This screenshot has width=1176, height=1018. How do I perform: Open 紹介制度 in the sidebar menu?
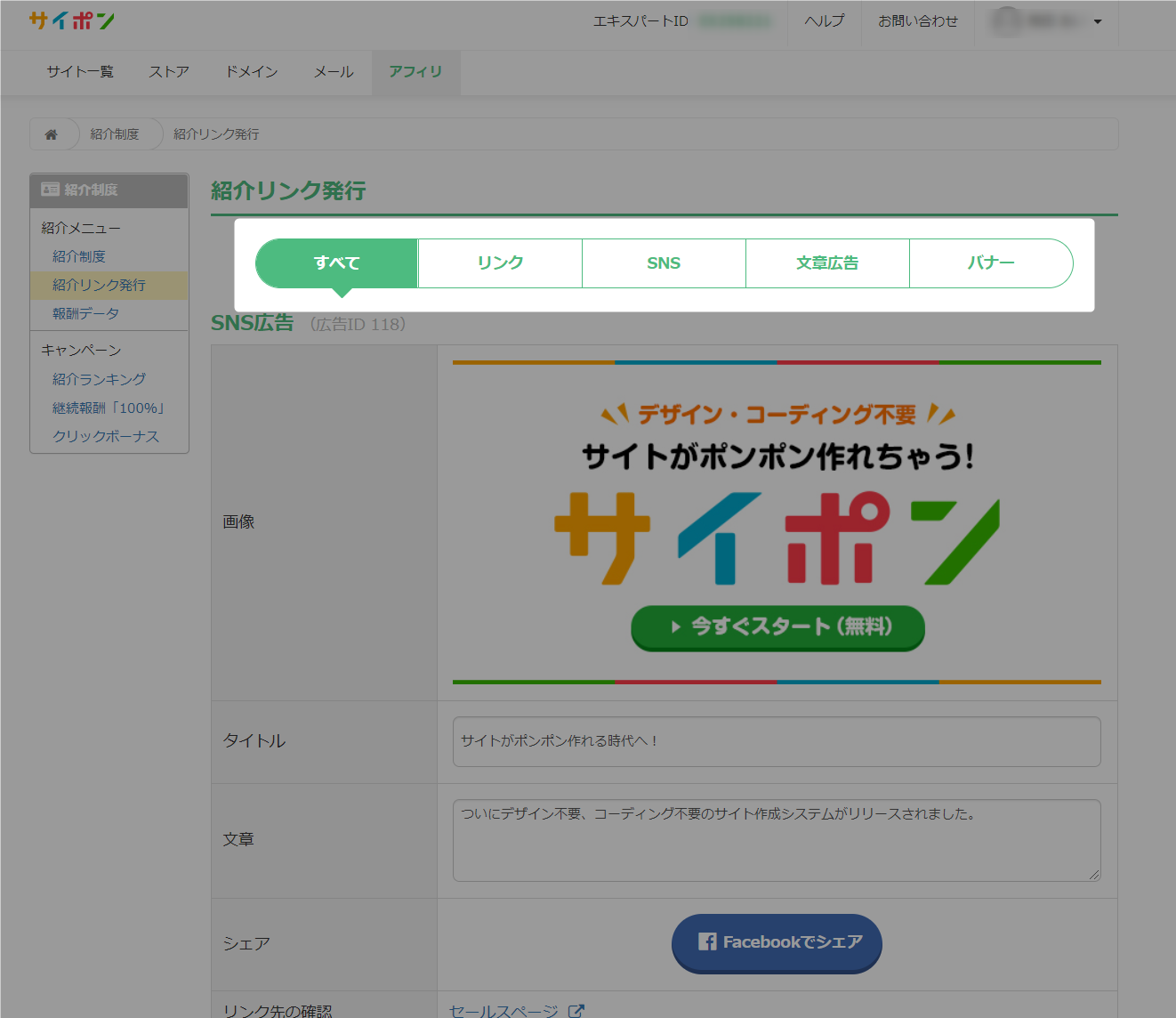[79, 256]
